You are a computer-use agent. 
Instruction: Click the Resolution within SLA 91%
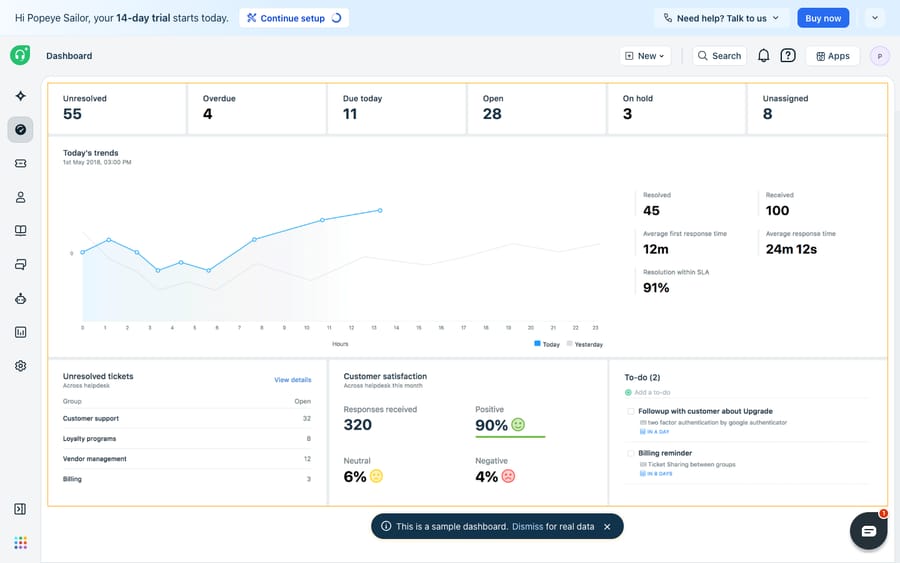[656, 288]
